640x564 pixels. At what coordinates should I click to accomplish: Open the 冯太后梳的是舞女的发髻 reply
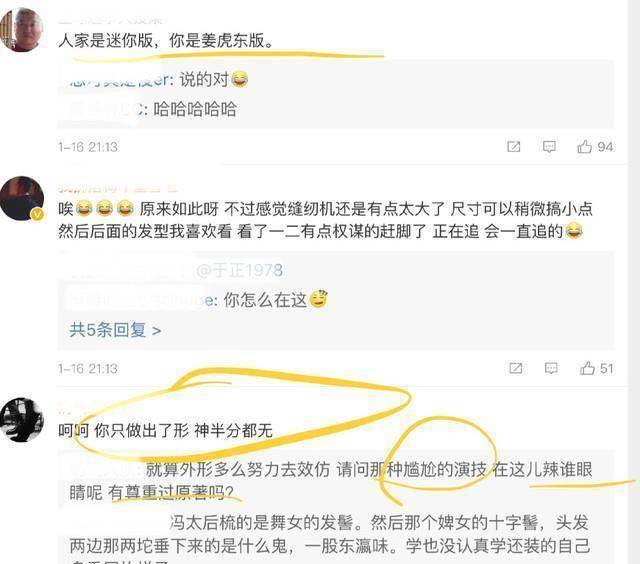click(329, 534)
